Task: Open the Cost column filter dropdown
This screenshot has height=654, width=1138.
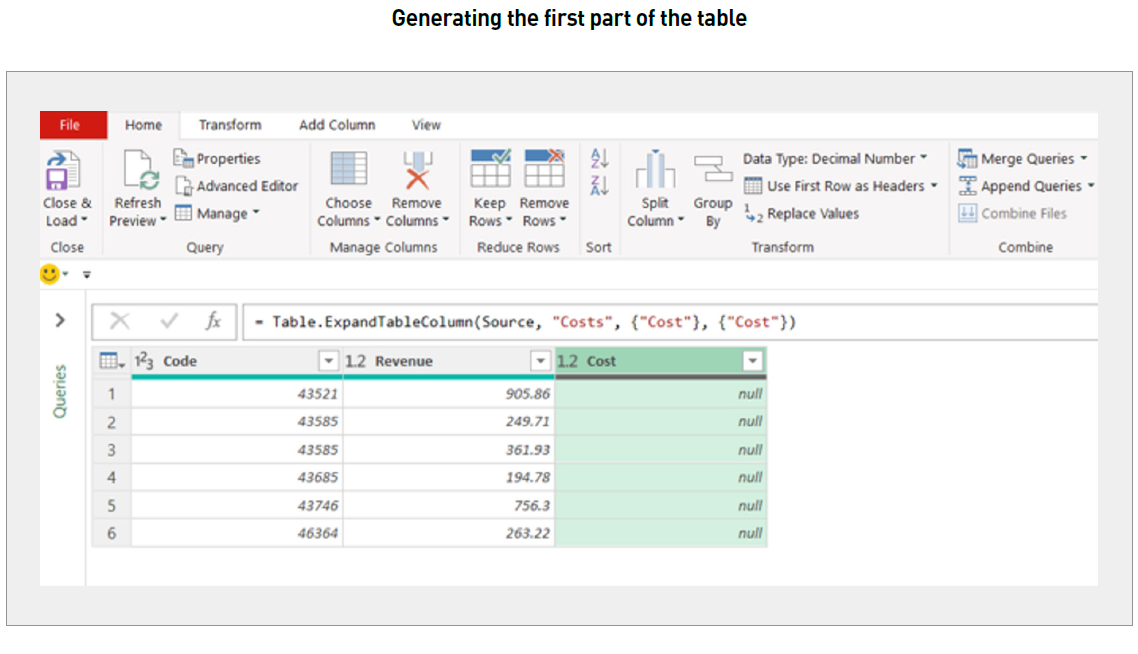Action: pos(755,361)
